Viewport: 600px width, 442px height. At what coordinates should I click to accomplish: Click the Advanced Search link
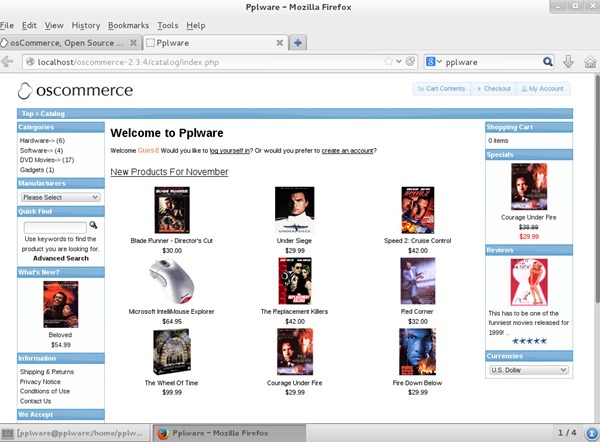(61, 258)
